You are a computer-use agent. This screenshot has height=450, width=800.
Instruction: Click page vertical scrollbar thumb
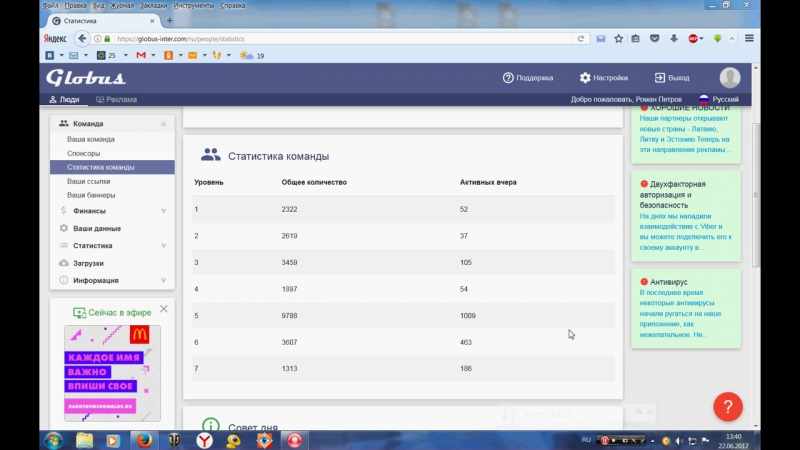click(756, 195)
